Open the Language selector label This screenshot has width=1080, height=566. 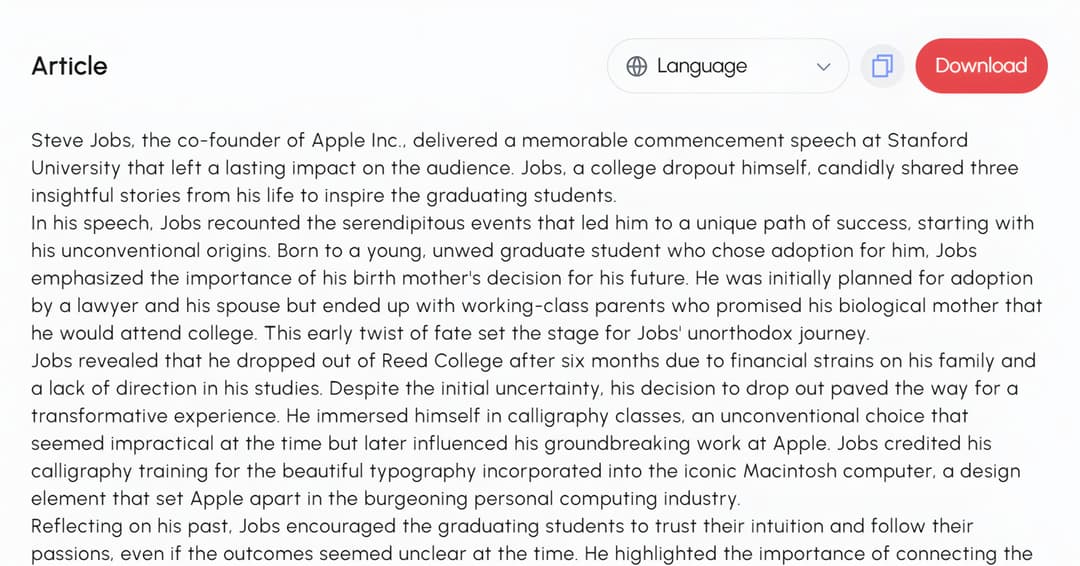(x=702, y=66)
